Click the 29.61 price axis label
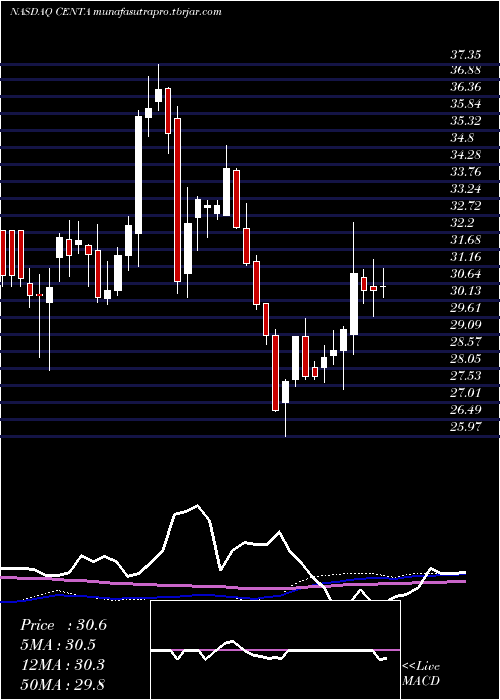The height and width of the screenshot is (700, 500). coord(466,308)
